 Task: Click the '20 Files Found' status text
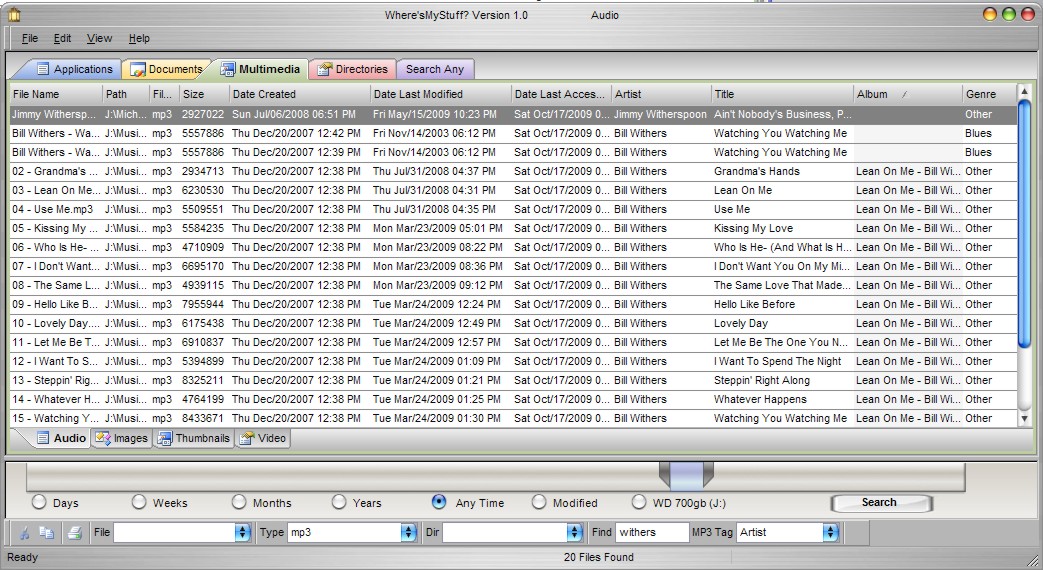pyautogui.click(x=599, y=557)
